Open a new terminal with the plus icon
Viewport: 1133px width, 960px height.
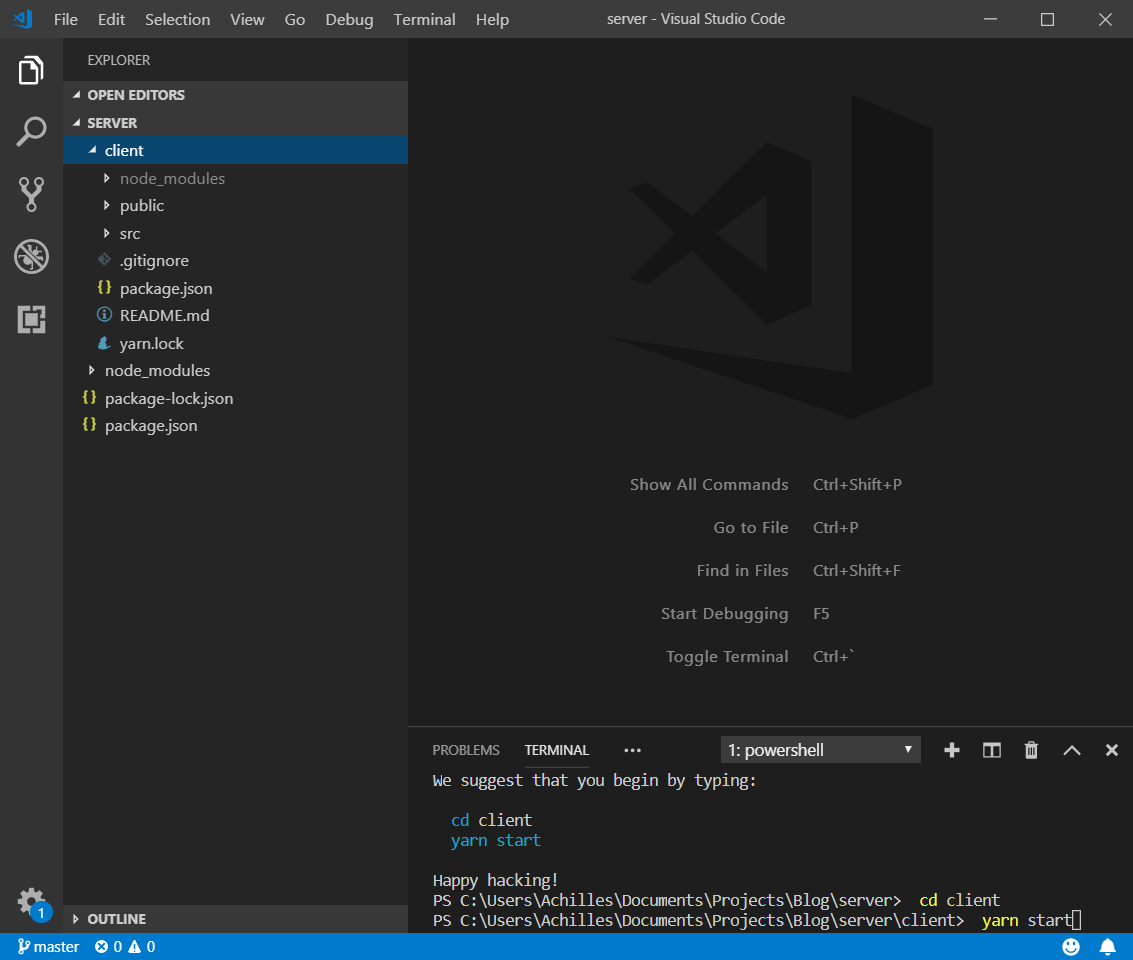click(951, 749)
